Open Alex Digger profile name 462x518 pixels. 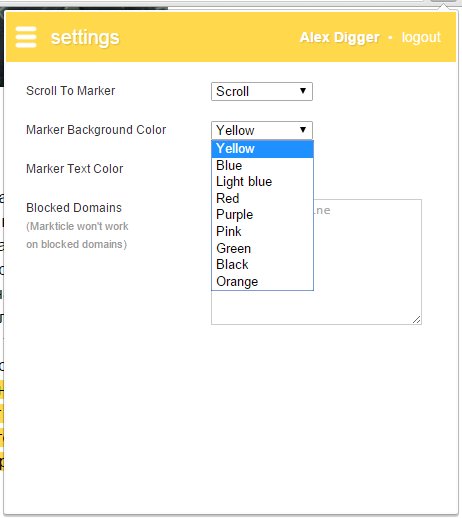(x=339, y=37)
